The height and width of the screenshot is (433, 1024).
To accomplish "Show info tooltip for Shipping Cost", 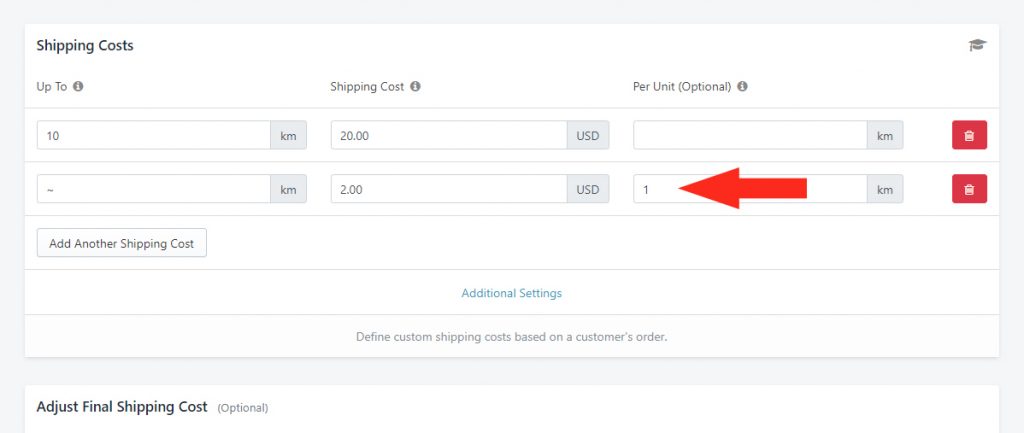I will pyautogui.click(x=415, y=86).
